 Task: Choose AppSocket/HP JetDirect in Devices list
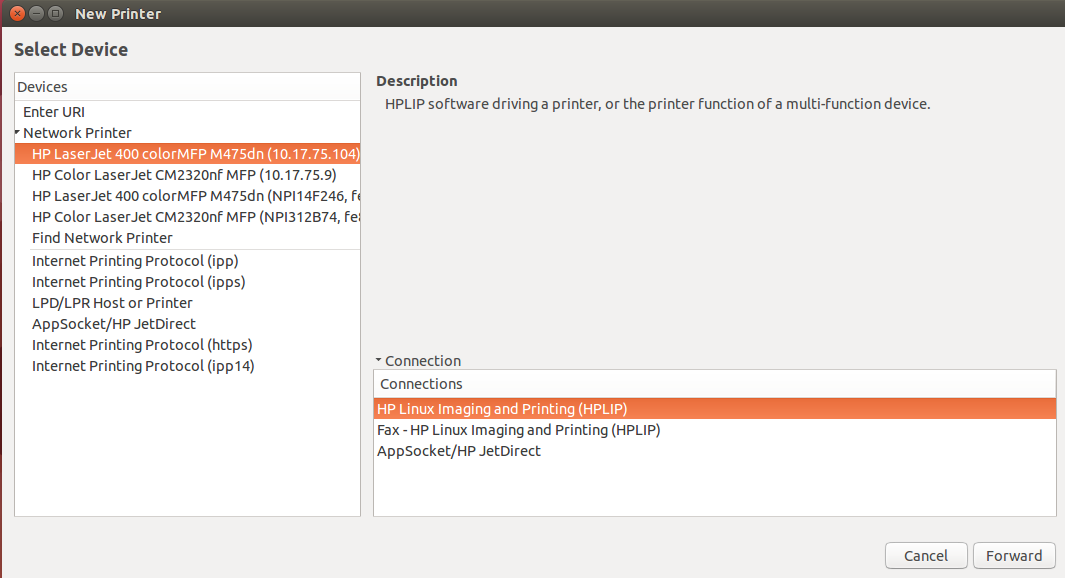(x=113, y=323)
